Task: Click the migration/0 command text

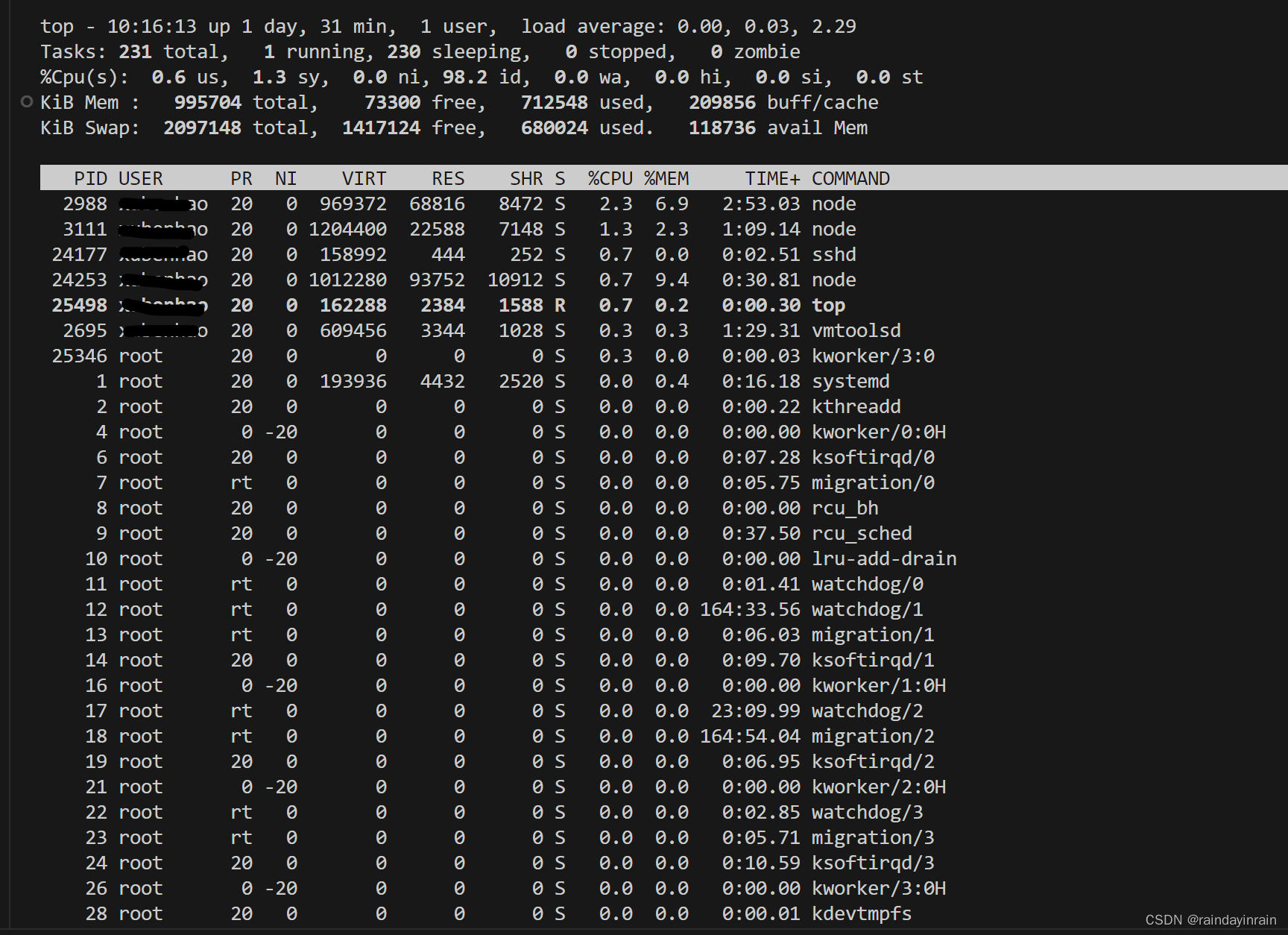Action: [873, 483]
